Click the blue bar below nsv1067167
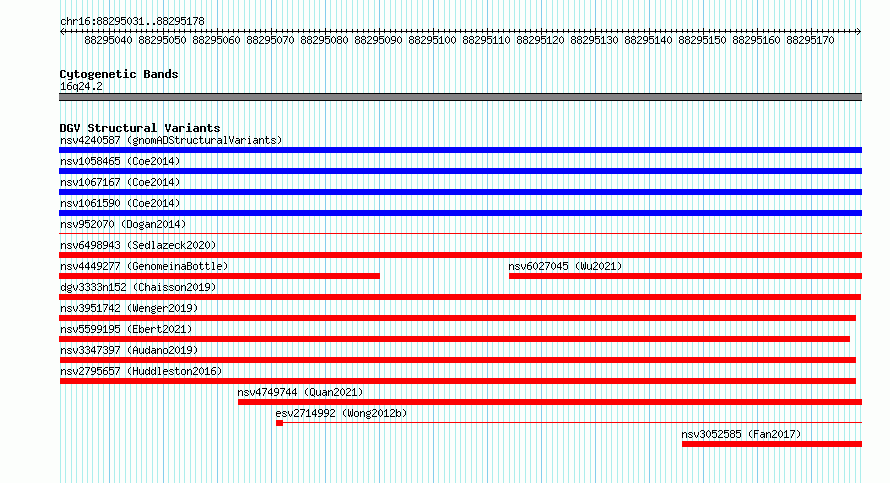Image resolution: width=890 pixels, height=483 pixels. [x=460, y=192]
